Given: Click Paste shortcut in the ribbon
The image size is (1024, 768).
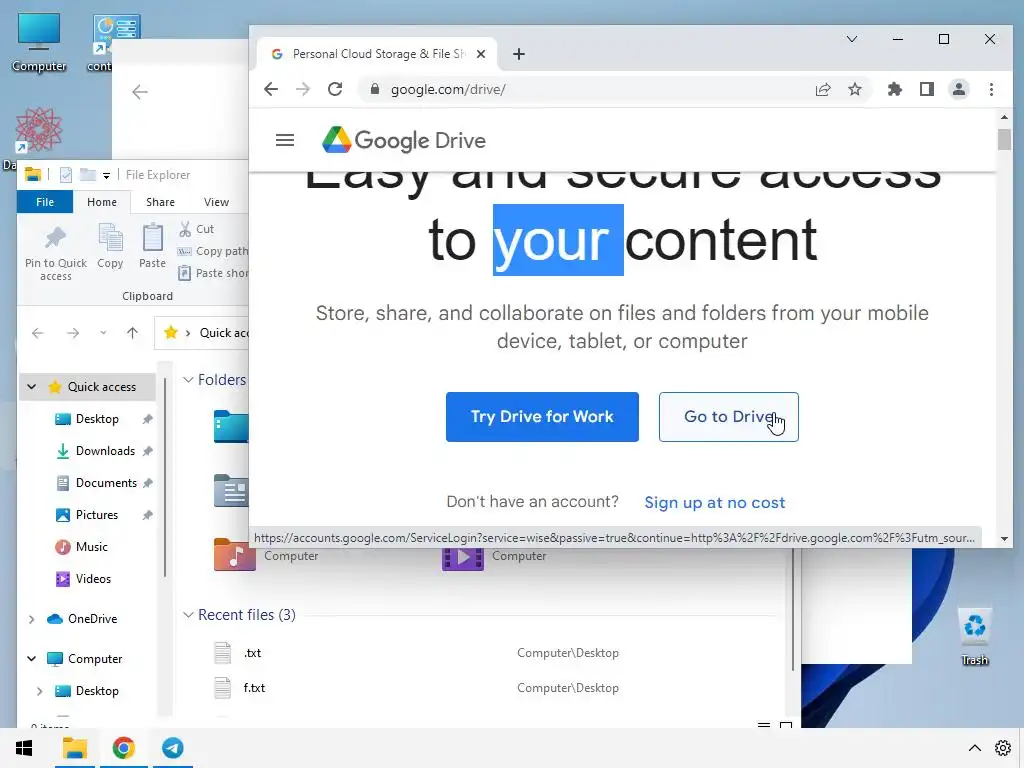Looking at the screenshot, I should pyautogui.click(x=212, y=273).
